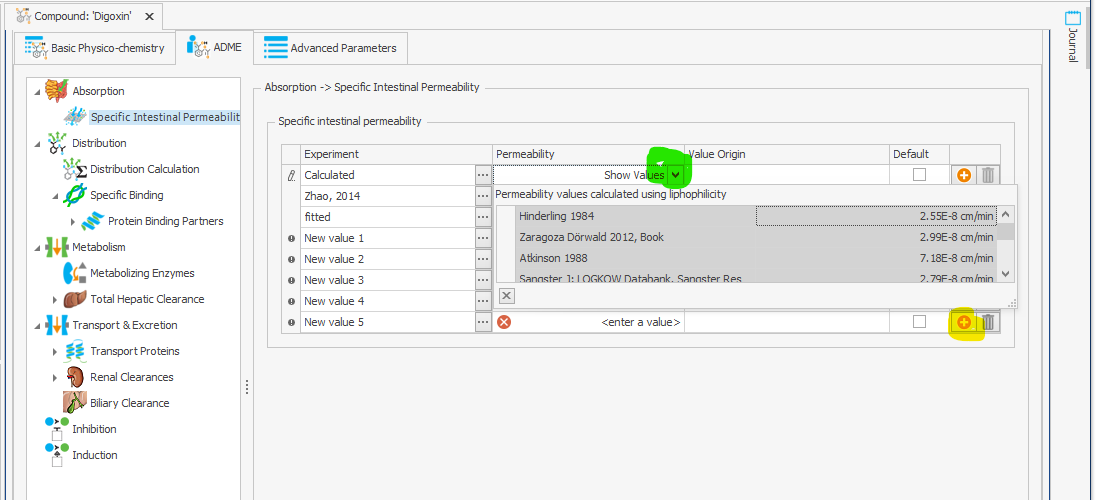
Task: Click the ellipsis button for Calculated experiment
Action: 483,176
